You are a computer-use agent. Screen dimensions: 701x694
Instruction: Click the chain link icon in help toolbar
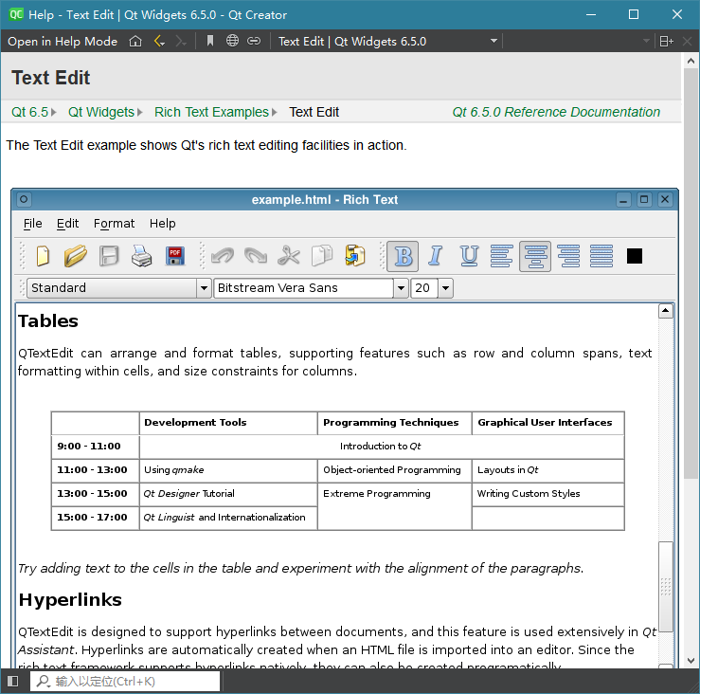pyautogui.click(x=254, y=41)
